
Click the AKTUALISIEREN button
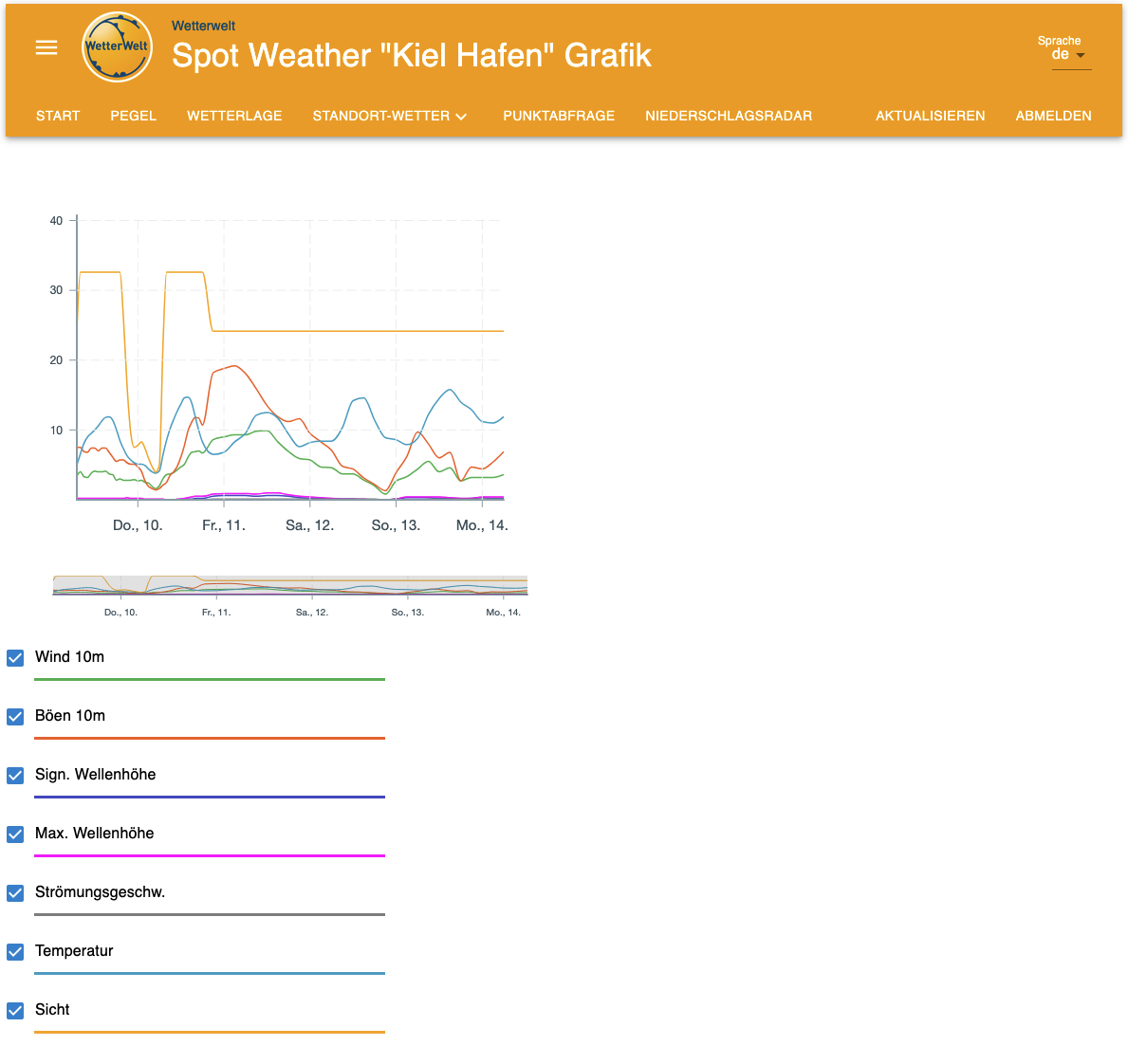point(930,116)
